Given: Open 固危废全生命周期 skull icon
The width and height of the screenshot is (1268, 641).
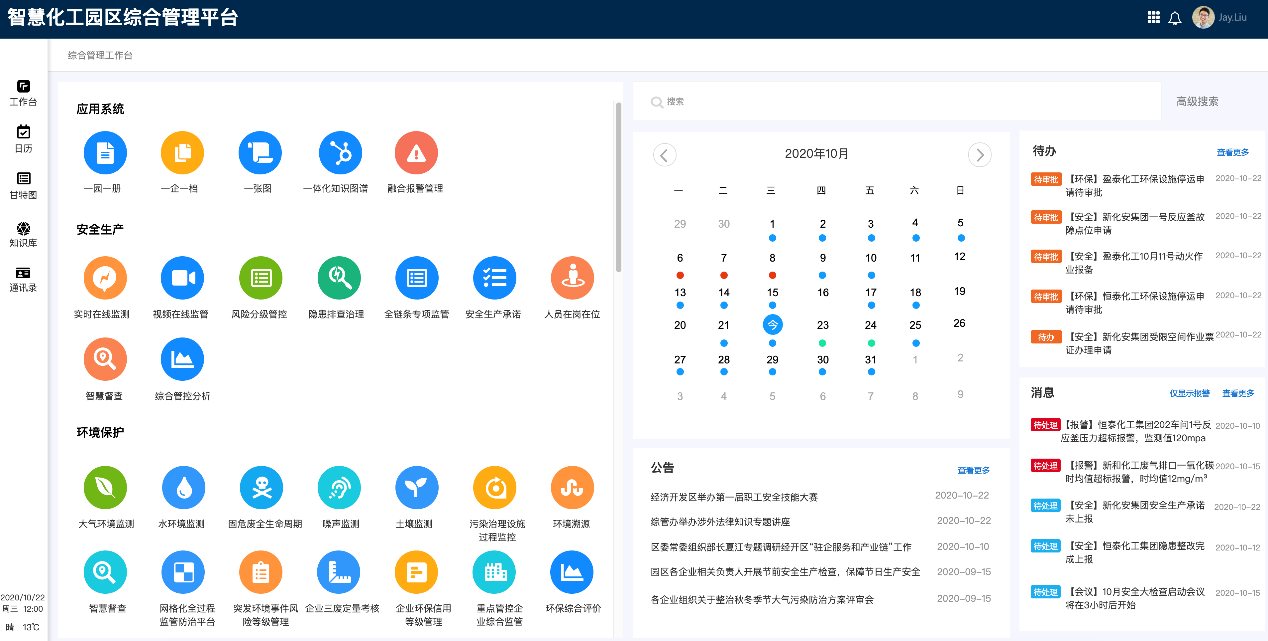Looking at the screenshot, I should [x=261, y=487].
